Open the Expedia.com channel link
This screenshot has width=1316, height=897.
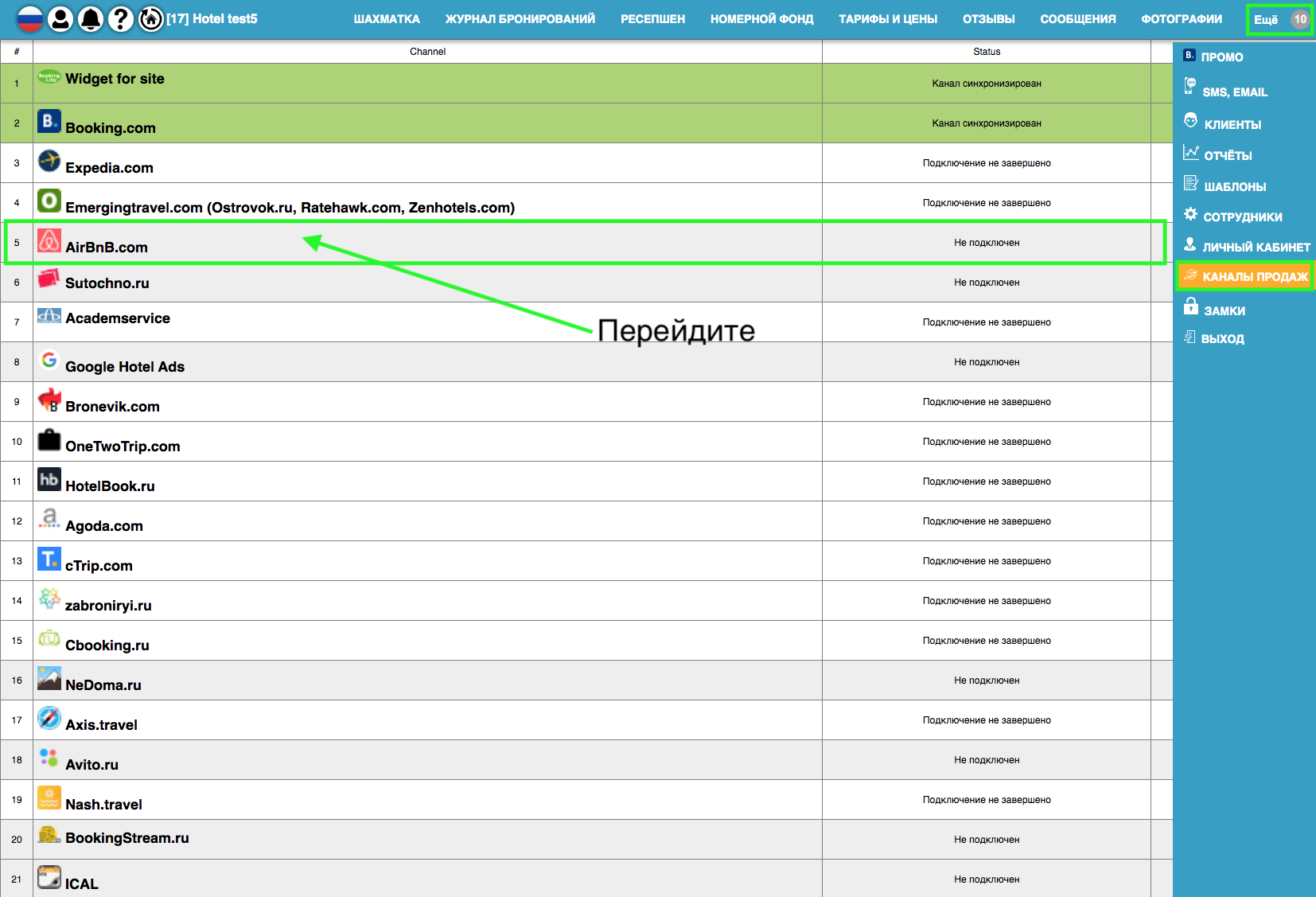pos(109,168)
